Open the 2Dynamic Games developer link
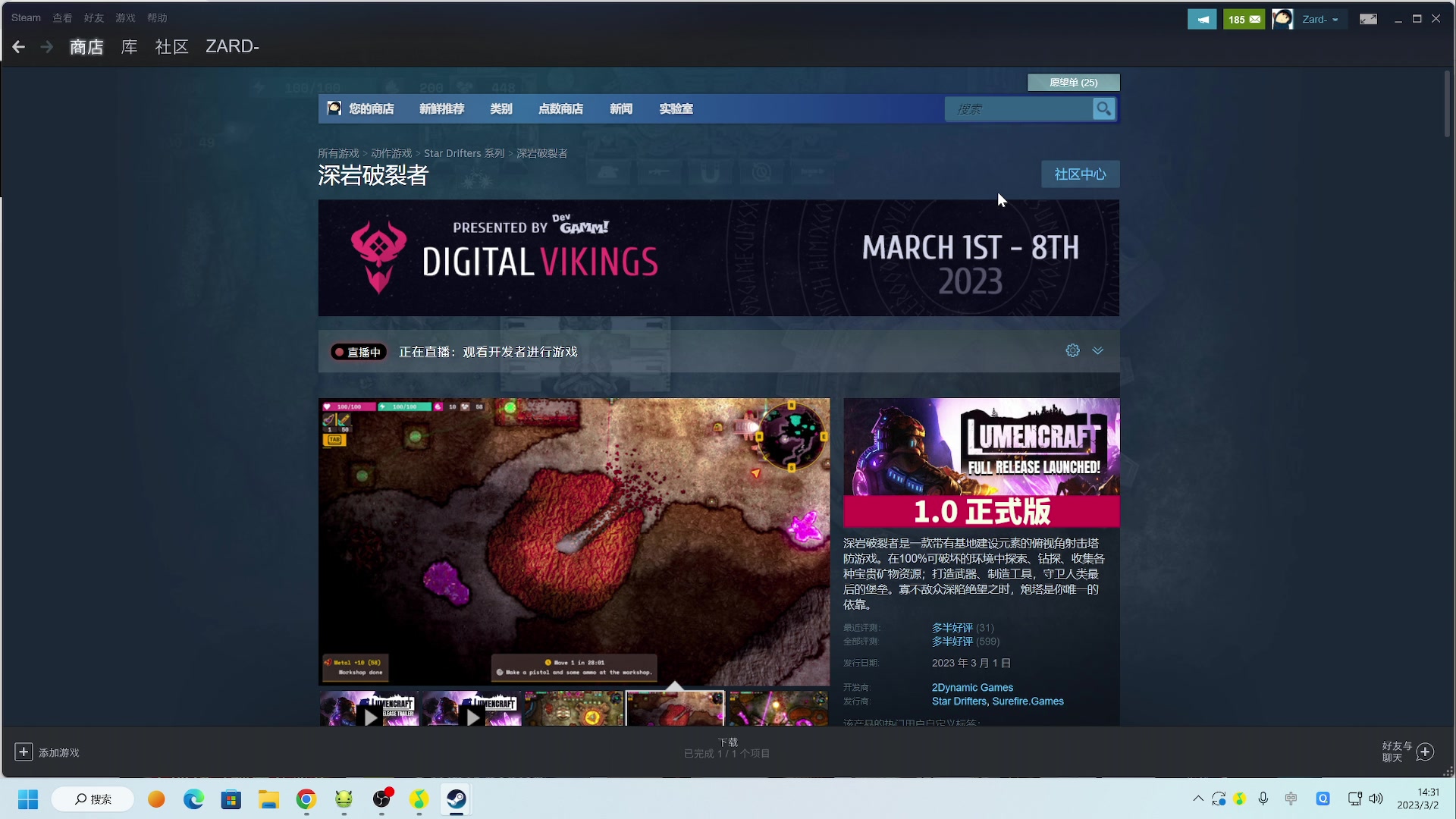Image resolution: width=1456 pixels, height=819 pixels. [972, 687]
